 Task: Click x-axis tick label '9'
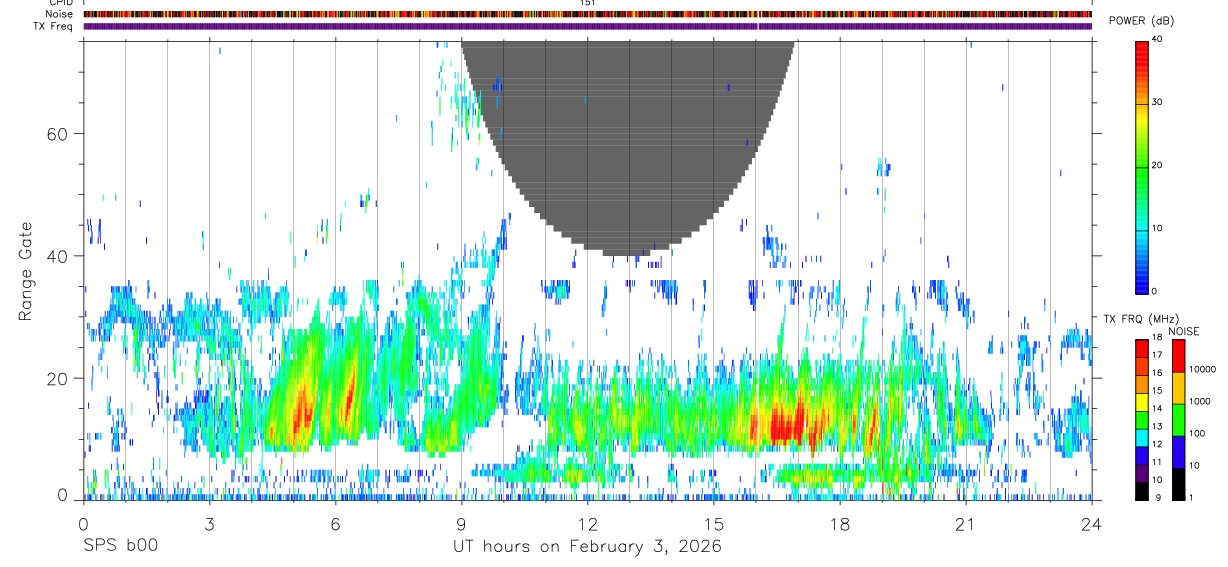[x=461, y=526]
